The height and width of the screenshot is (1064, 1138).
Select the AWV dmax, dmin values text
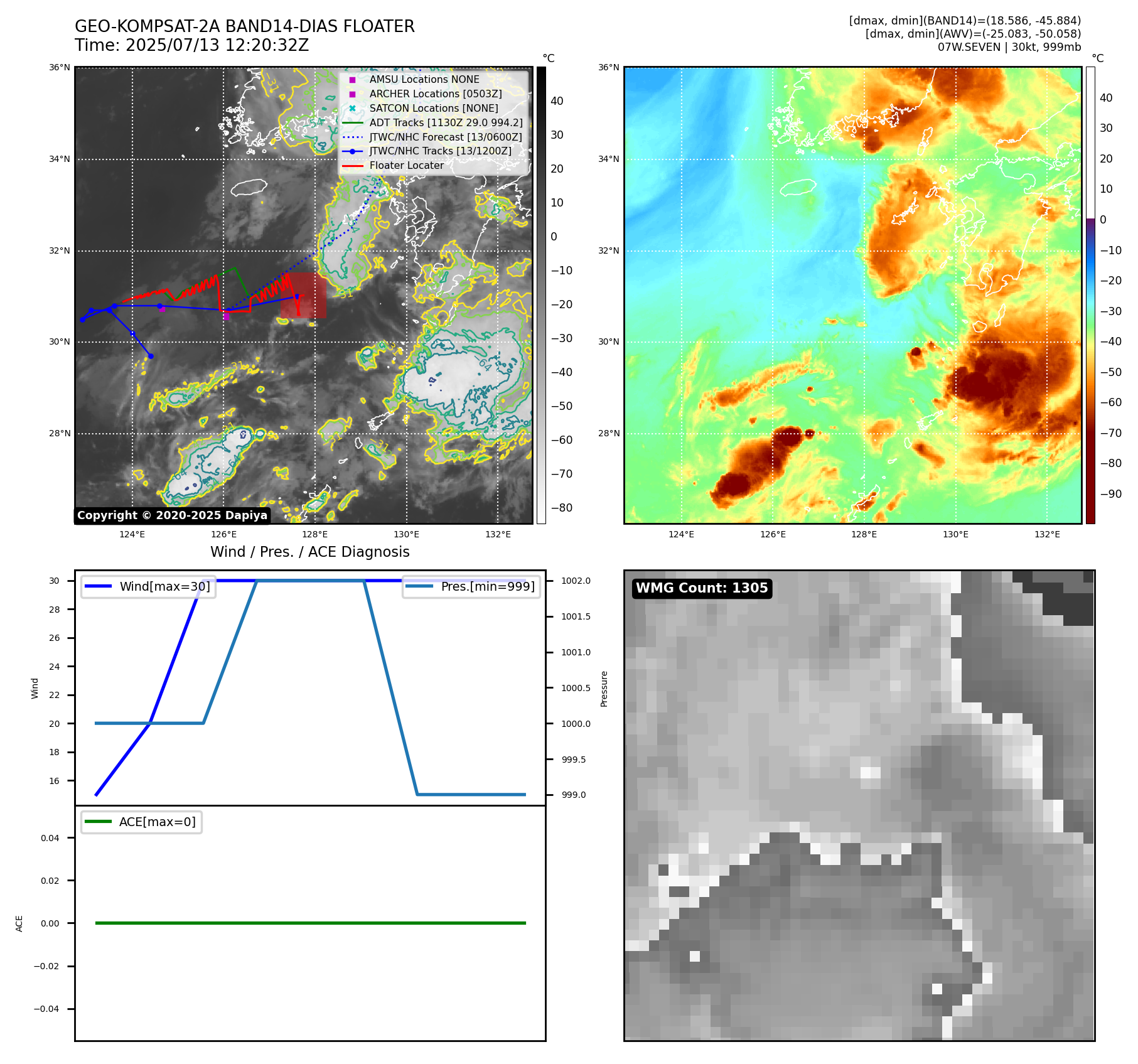tap(973, 34)
